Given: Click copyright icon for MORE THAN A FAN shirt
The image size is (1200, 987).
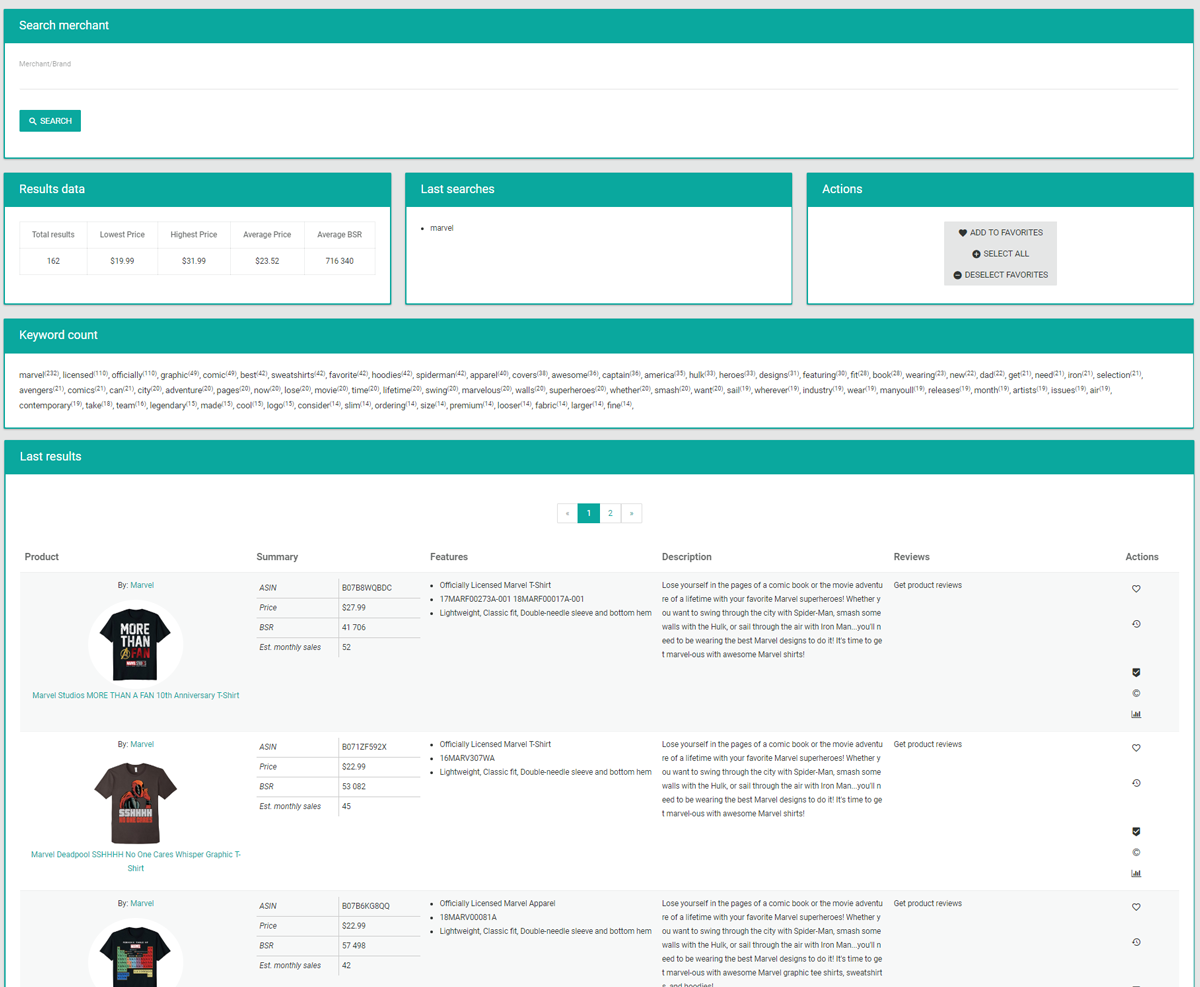Looking at the screenshot, I should (1136, 693).
